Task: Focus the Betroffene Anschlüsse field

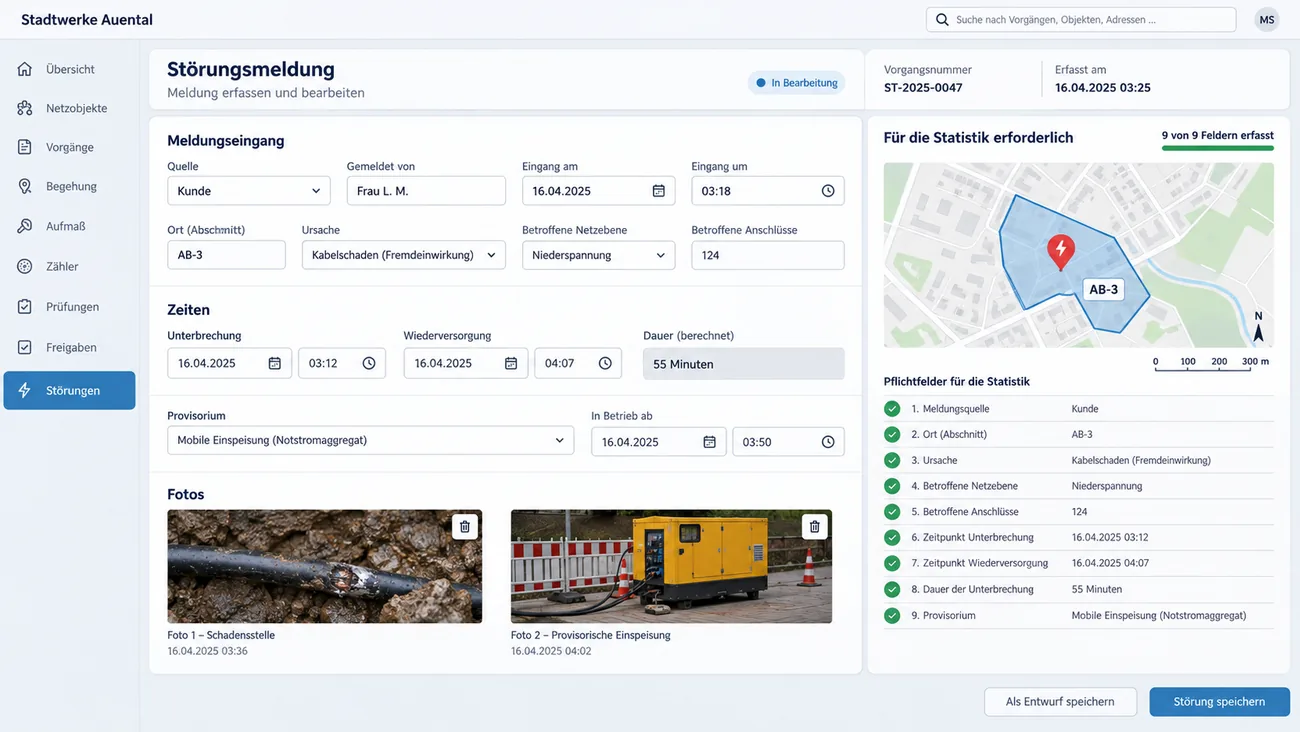Action: (x=768, y=255)
